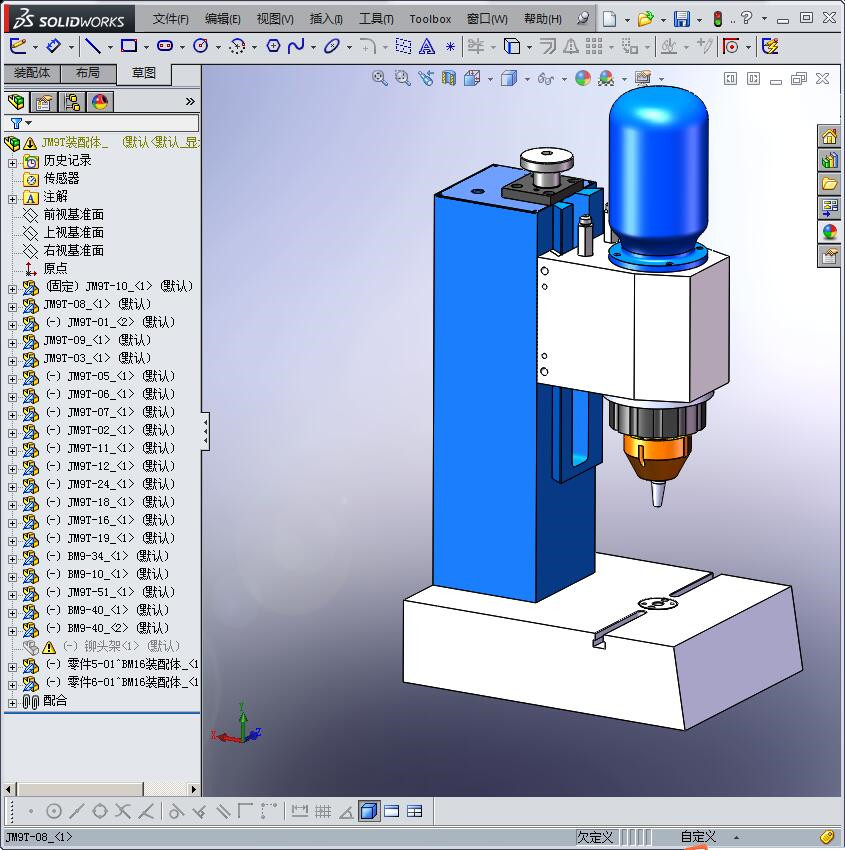
Task: Toggle the Section View icon
Action: click(449, 79)
